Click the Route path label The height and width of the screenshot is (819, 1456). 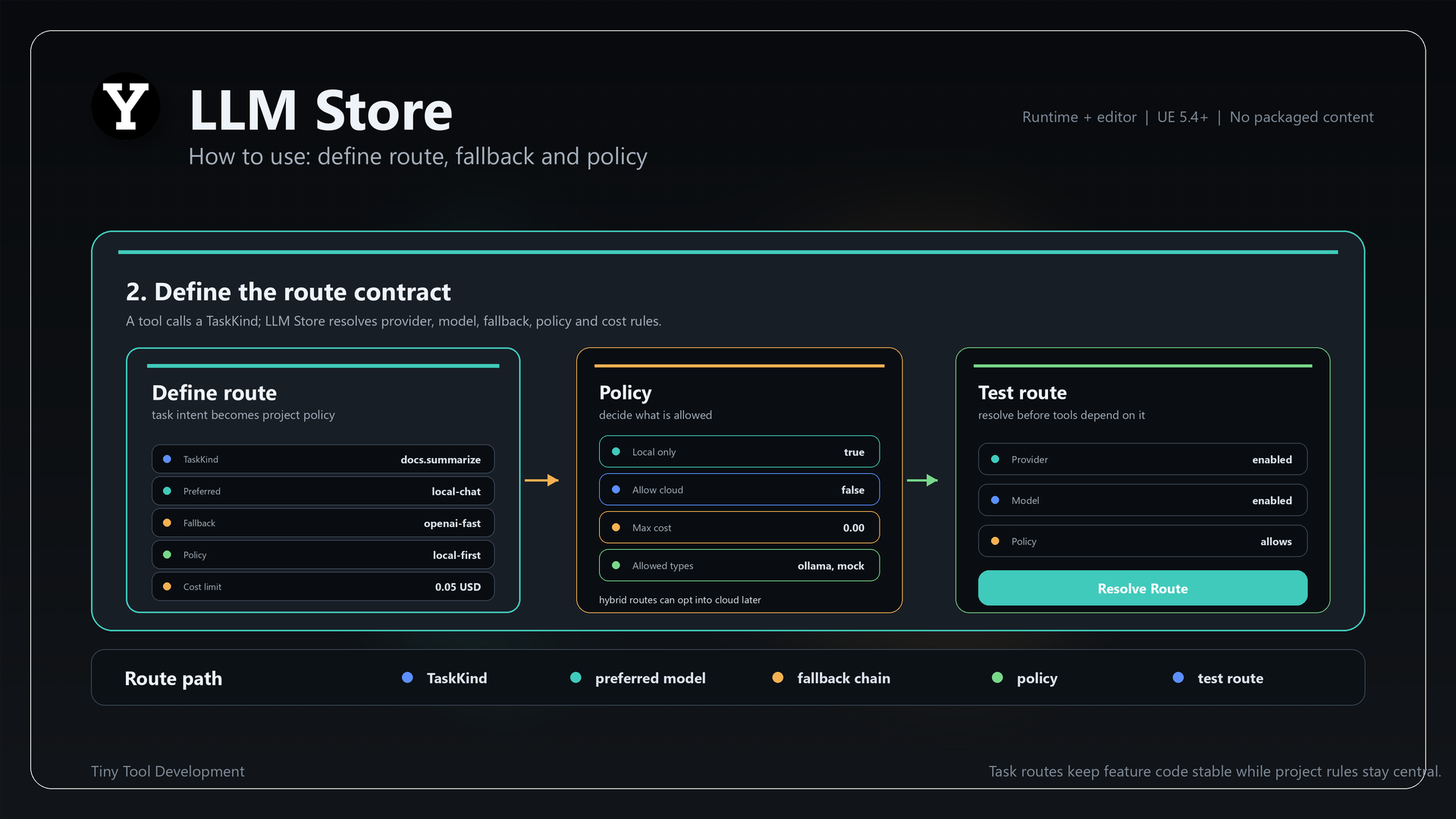point(173,678)
